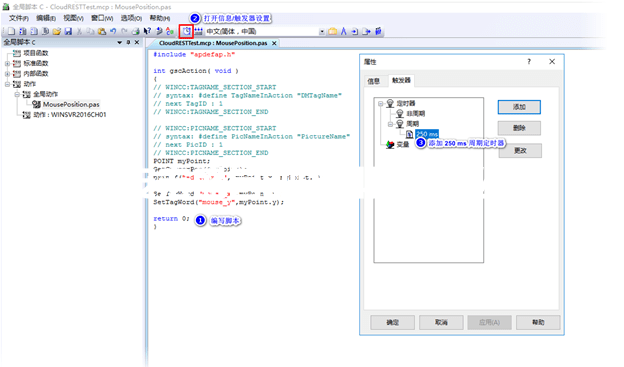Collapse the 动作 tree node
This screenshot has width=624, height=367.
[x=7, y=84]
